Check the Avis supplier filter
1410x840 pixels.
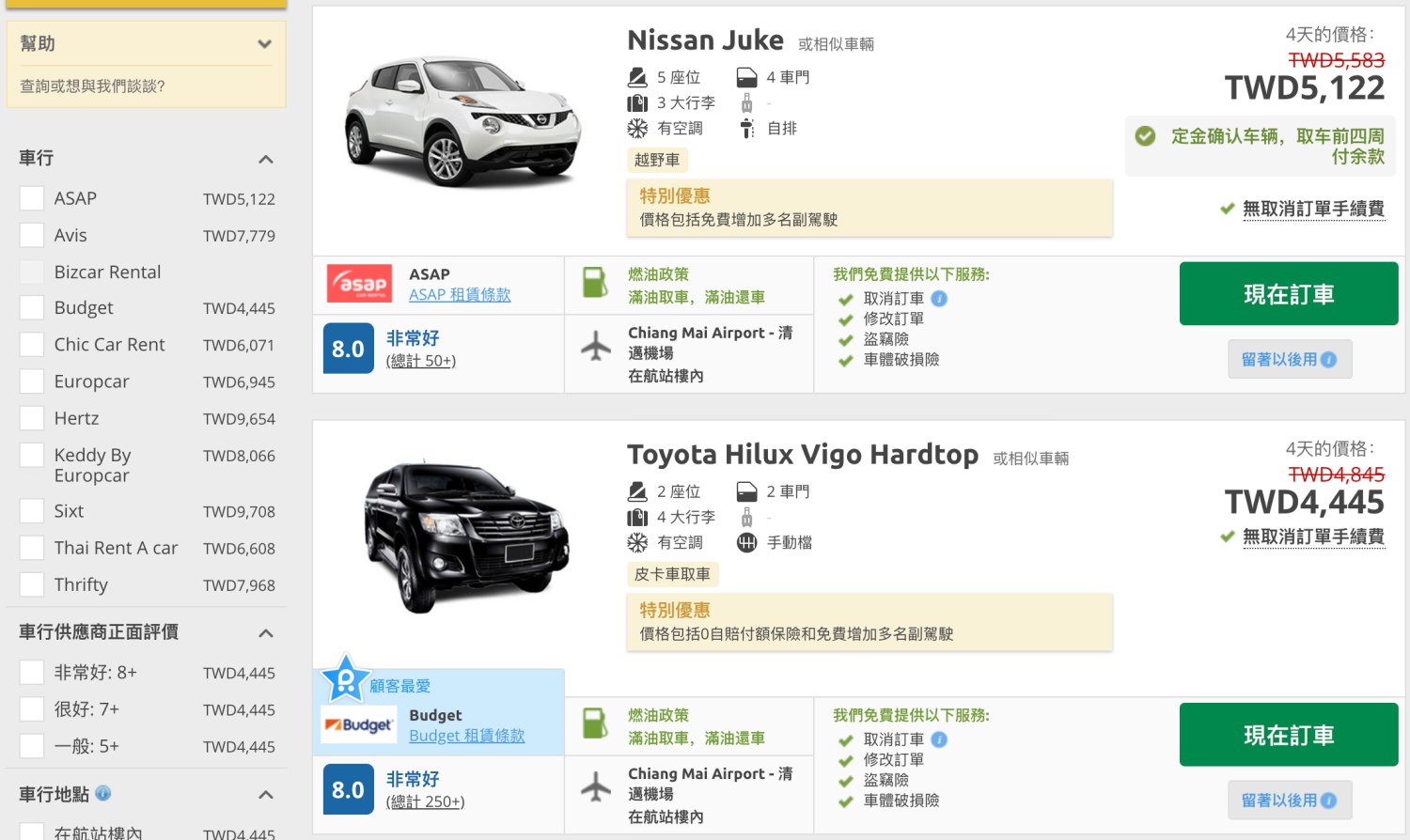tap(31, 235)
